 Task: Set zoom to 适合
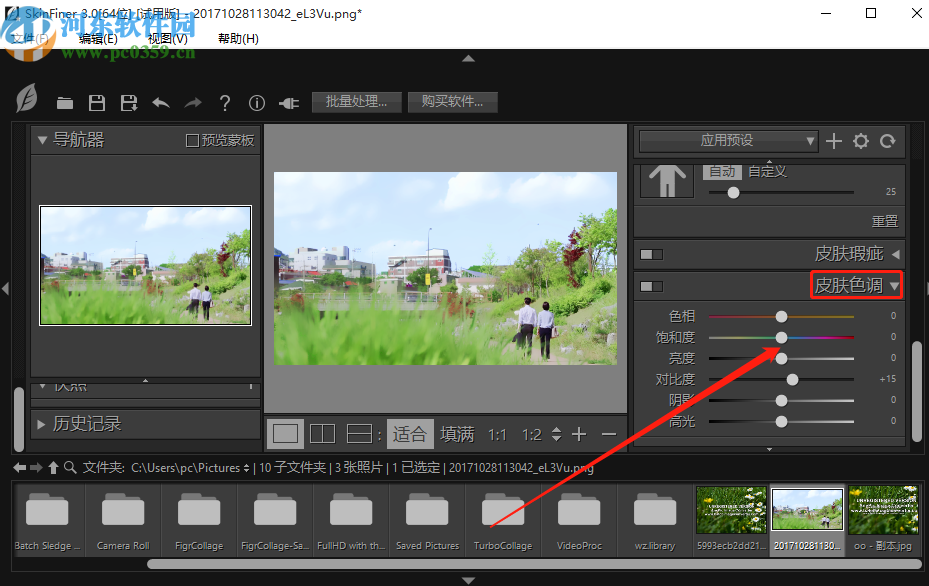click(x=409, y=434)
